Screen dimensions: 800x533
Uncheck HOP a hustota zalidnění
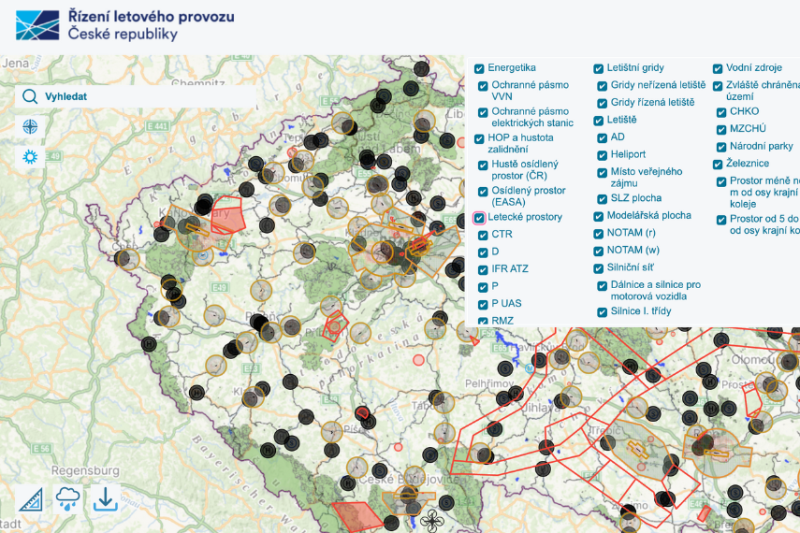point(479,139)
